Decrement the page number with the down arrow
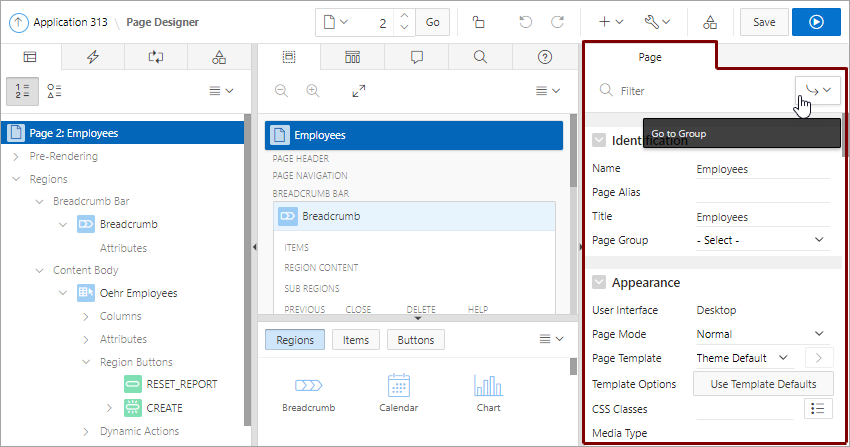 tap(404, 28)
